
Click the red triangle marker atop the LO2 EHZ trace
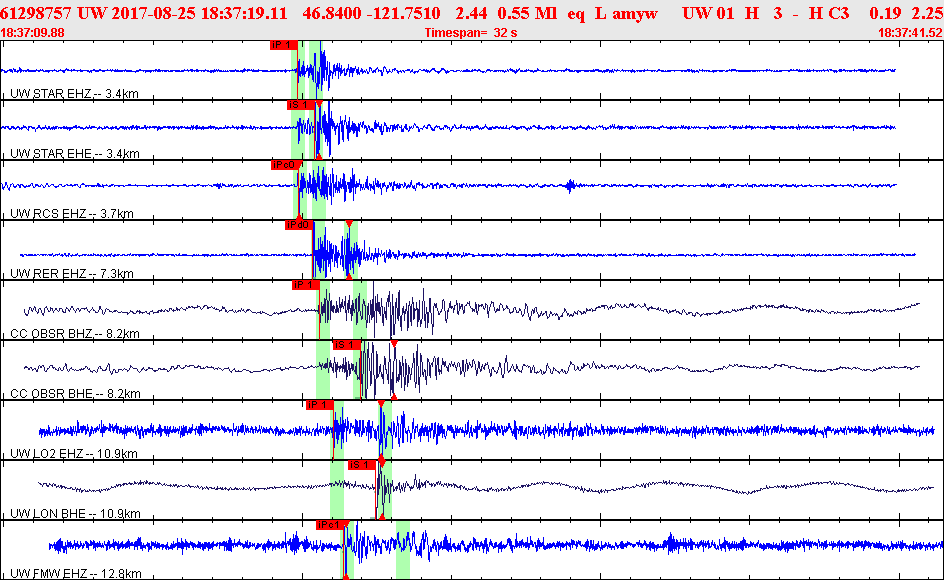pyautogui.click(x=381, y=404)
